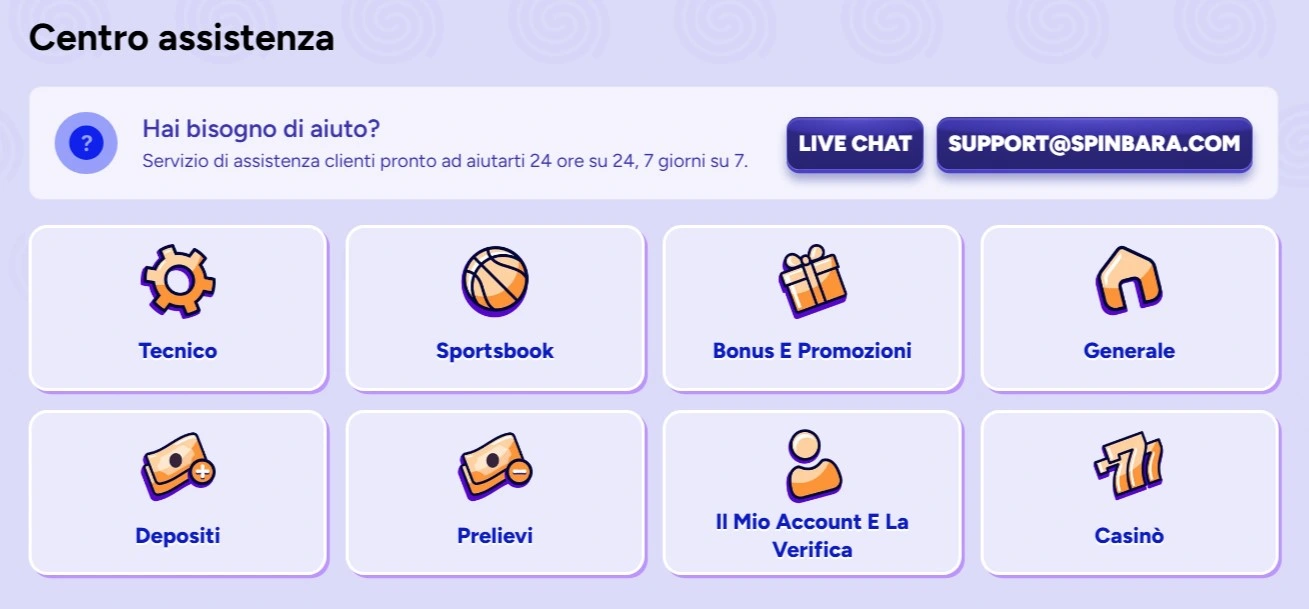Click the blue question mark help icon
This screenshot has height=609, width=1309.
click(86, 143)
